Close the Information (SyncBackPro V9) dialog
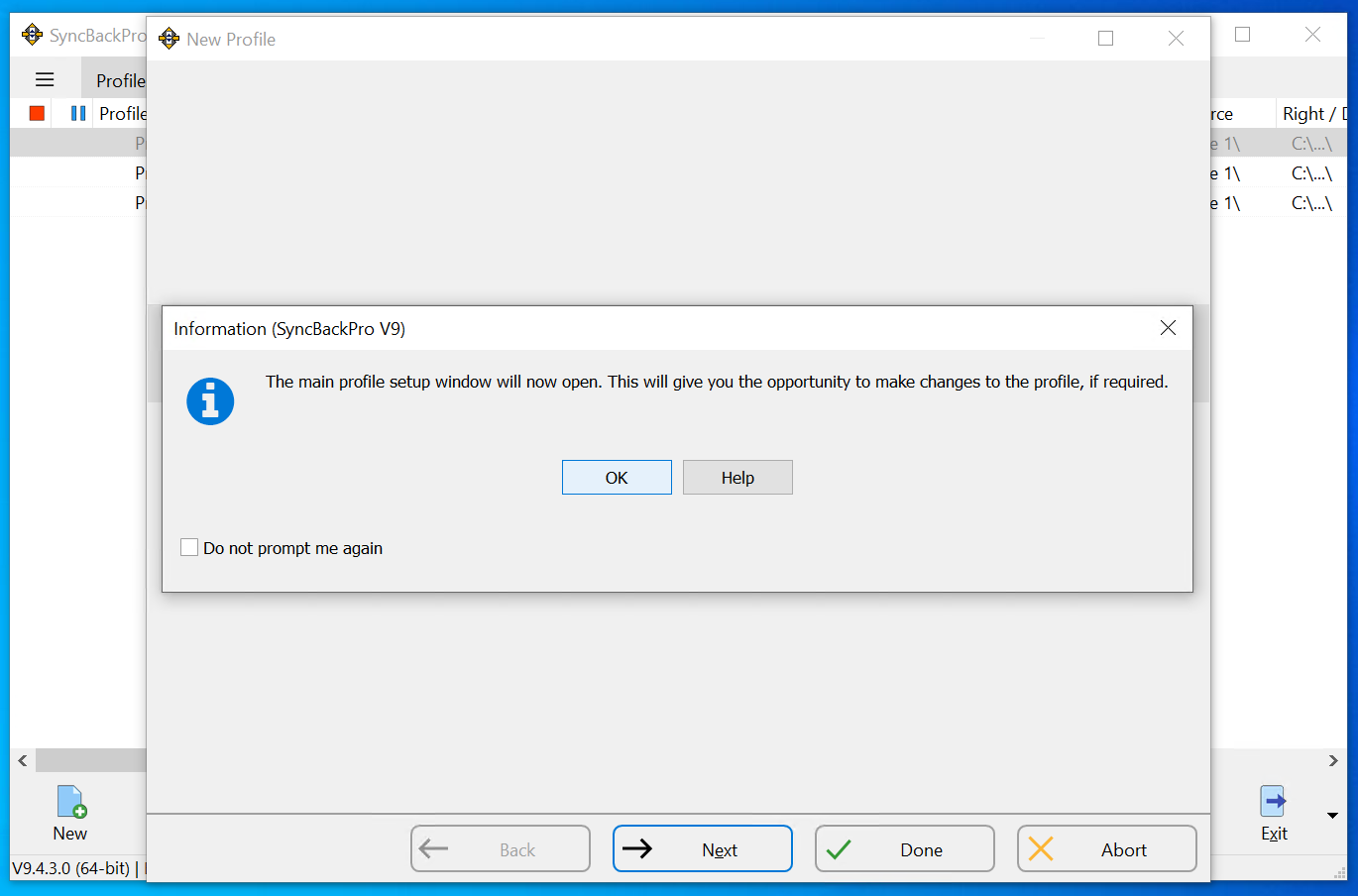This screenshot has width=1358, height=896. pyautogui.click(x=1168, y=328)
